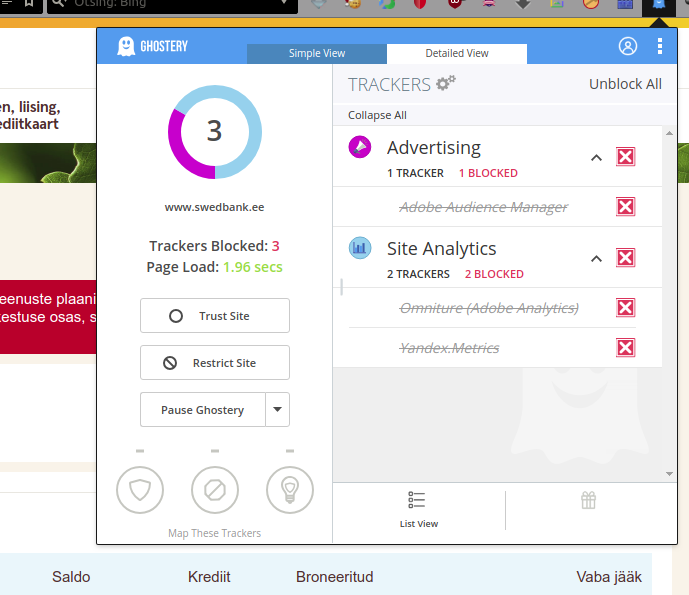Collapse the Site Analytics category
689x595 pixels.
coord(596,258)
